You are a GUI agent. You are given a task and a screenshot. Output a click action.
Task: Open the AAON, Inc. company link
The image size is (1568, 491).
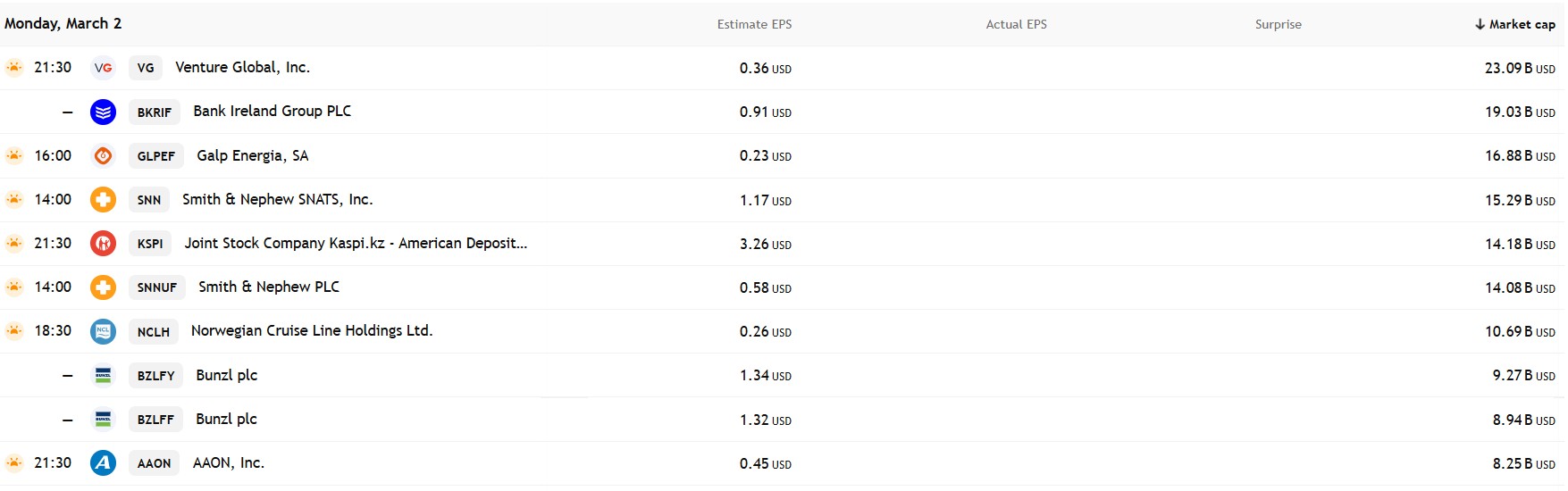tap(229, 462)
